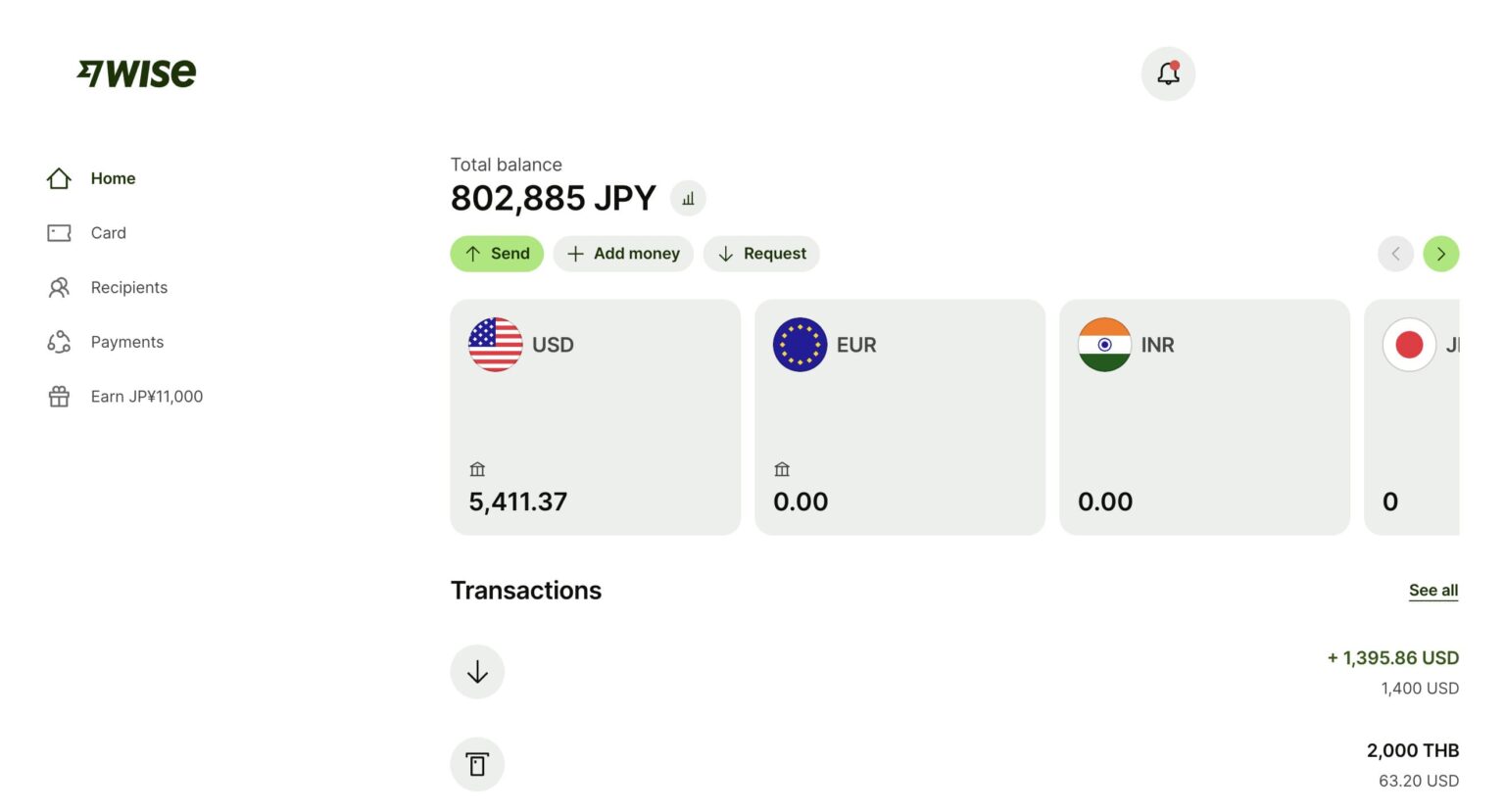Open Earn JP¥11,000 from the sidebar
The height and width of the screenshot is (812, 1505).
coord(147,396)
